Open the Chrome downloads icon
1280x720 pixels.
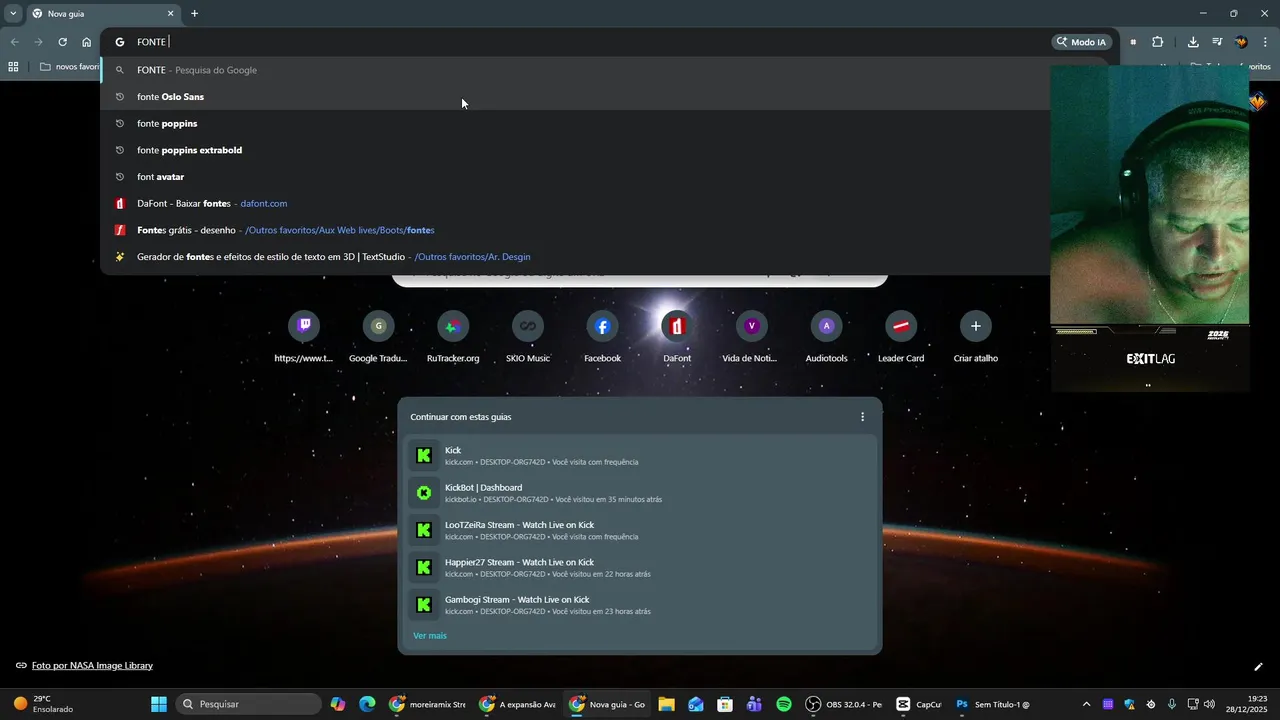(x=1193, y=42)
